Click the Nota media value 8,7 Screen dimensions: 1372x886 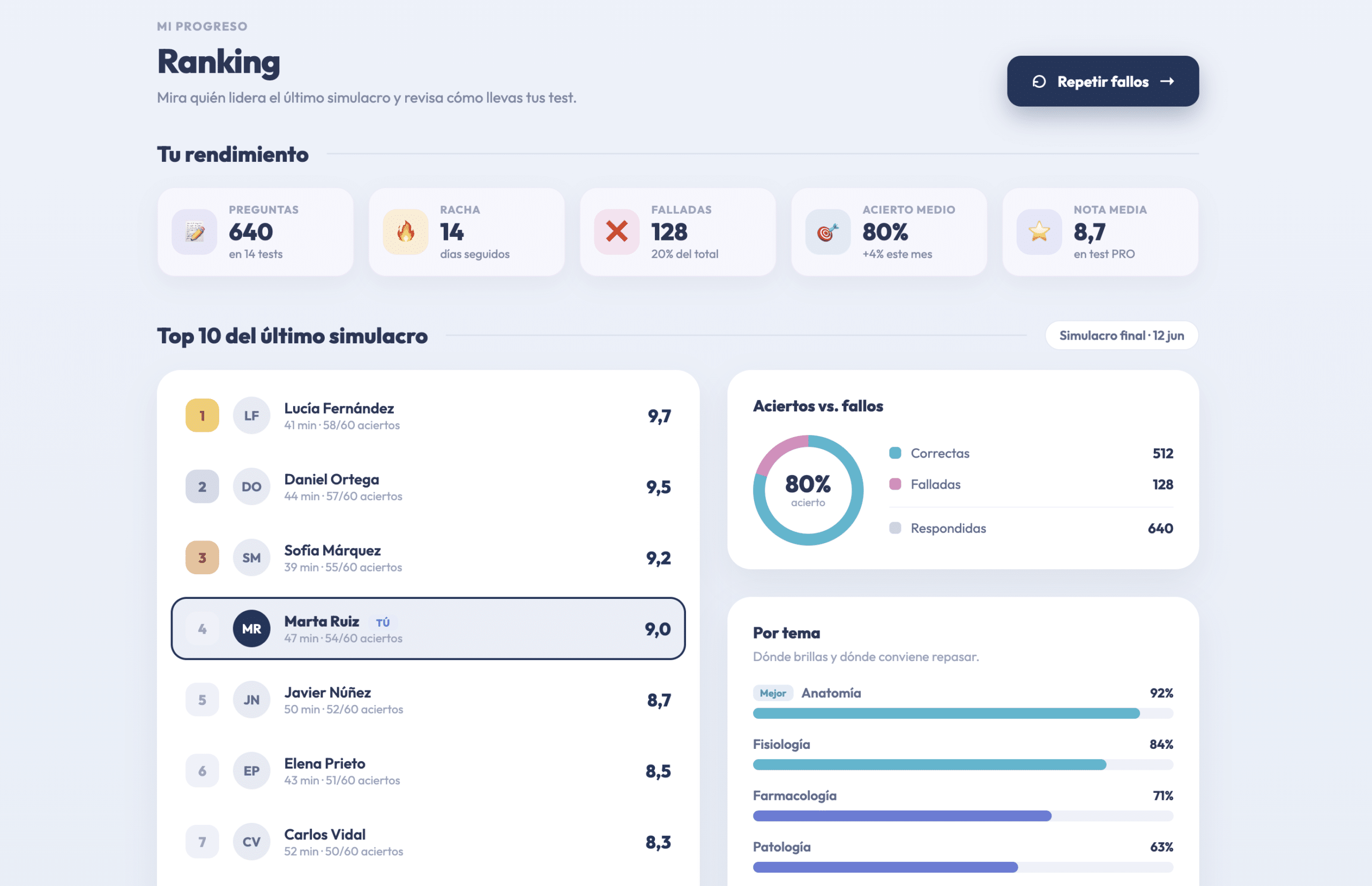click(x=1090, y=232)
